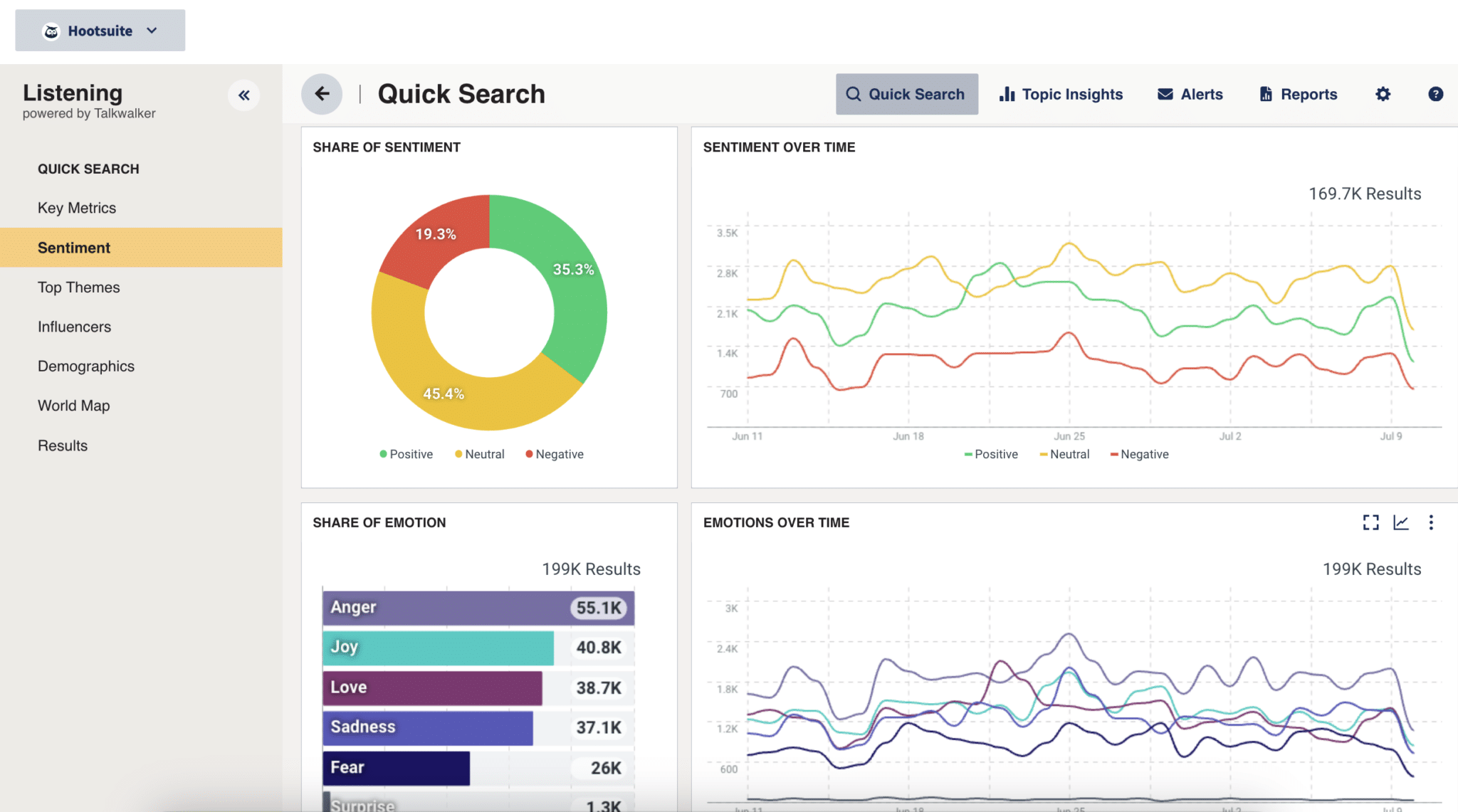Open help via the question mark icon
Image resolution: width=1458 pixels, height=812 pixels.
pyautogui.click(x=1435, y=93)
